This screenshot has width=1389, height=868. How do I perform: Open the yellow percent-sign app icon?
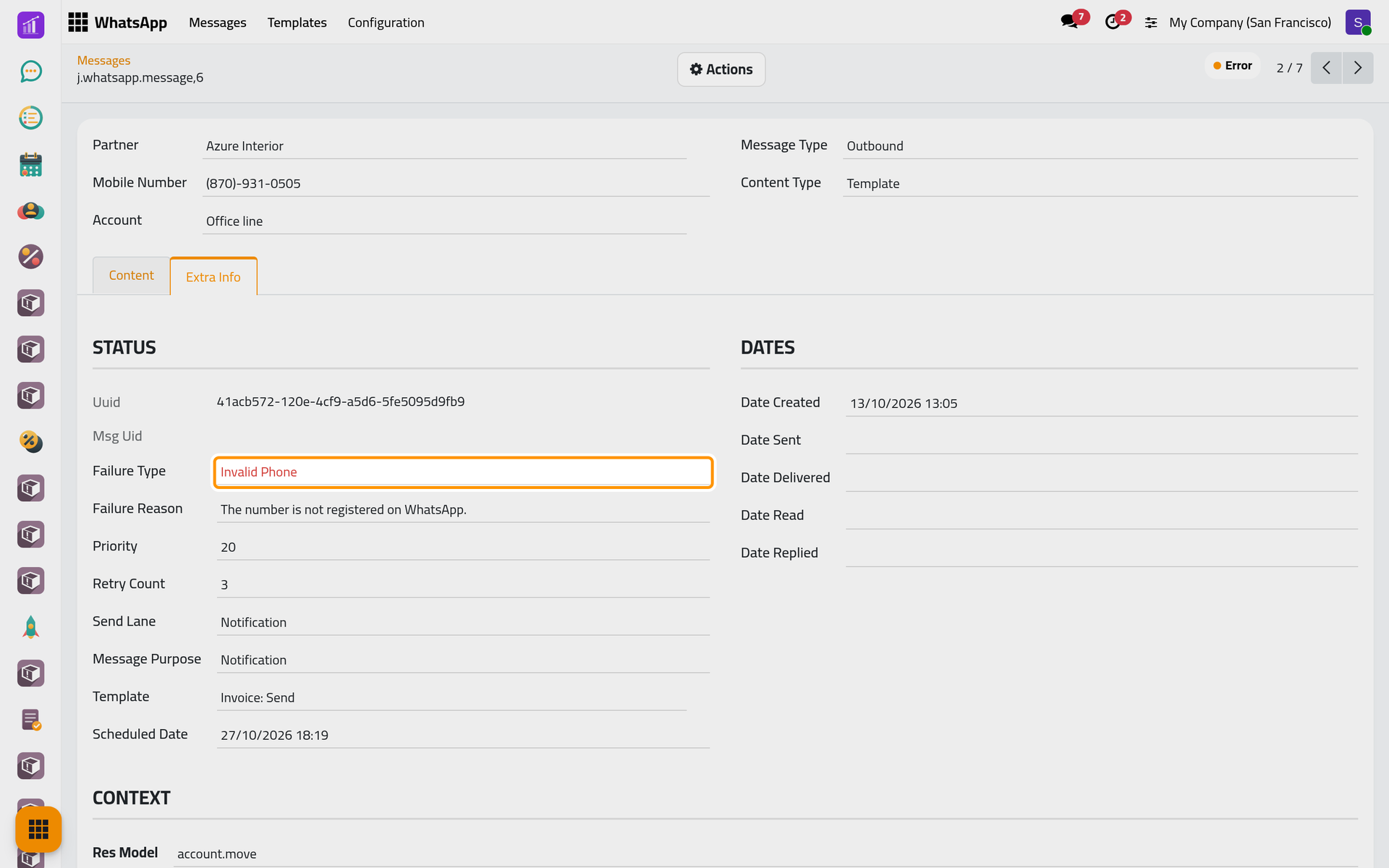click(x=30, y=442)
